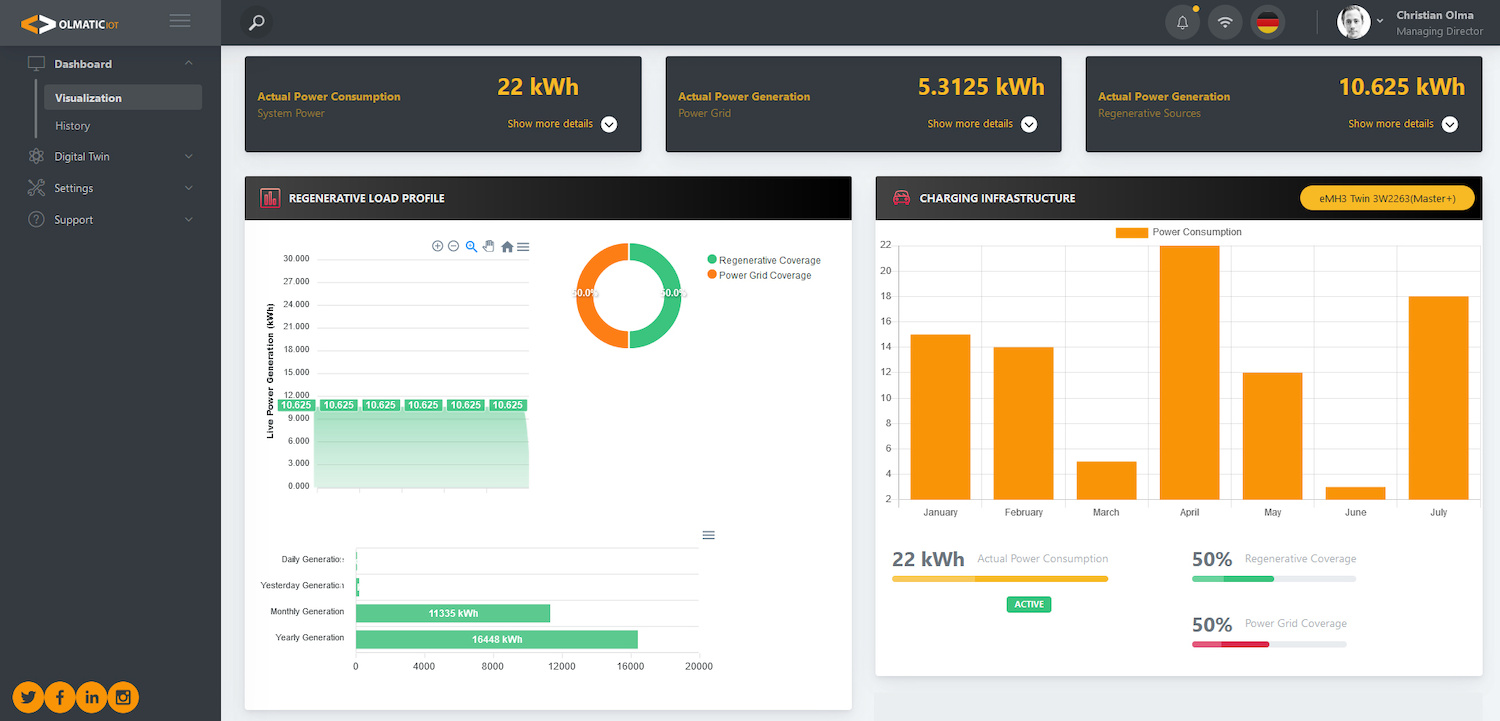The height and width of the screenshot is (721, 1500).
Task: Toggle sidebar with hamburger menu icon
Action: pos(180,21)
